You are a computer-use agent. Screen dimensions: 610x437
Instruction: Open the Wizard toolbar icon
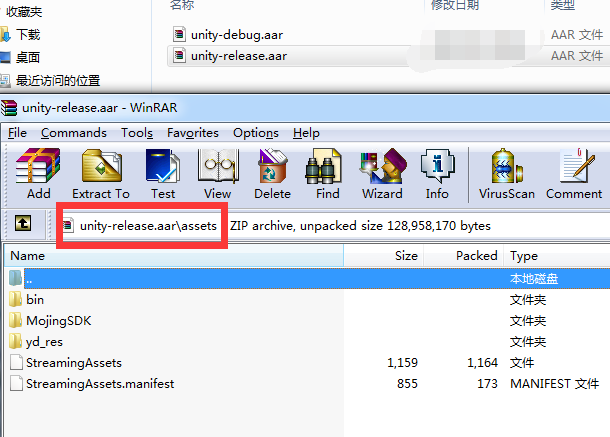383,166
